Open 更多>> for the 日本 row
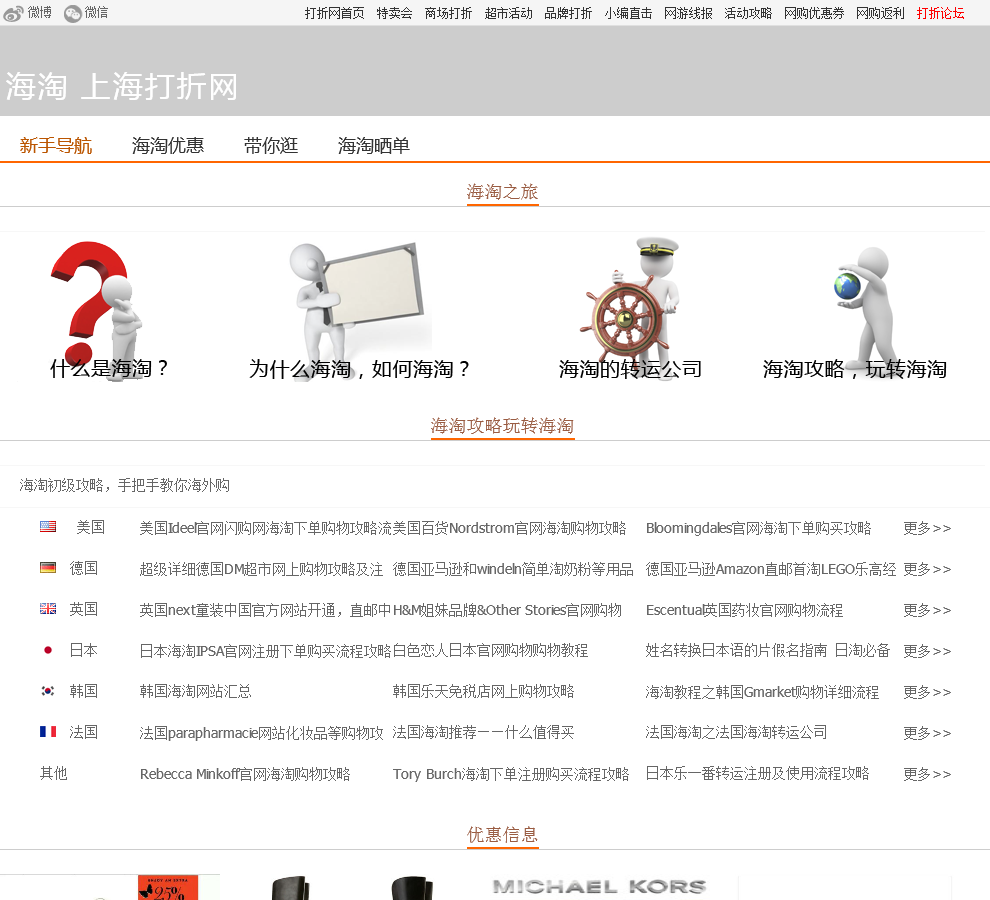Image resolution: width=990 pixels, height=900 pixels. pyautogui.click(x=927, y=651)
